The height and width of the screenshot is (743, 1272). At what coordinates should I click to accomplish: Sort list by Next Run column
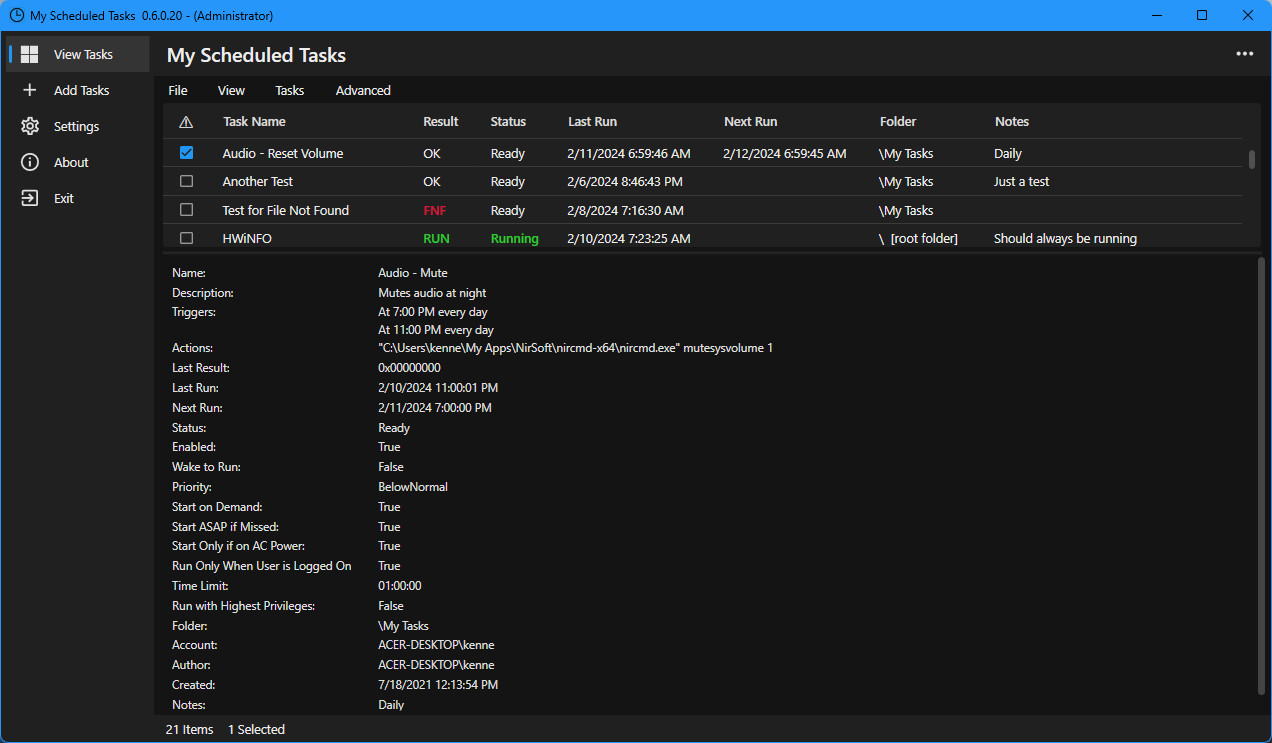(x=750, y=121)
